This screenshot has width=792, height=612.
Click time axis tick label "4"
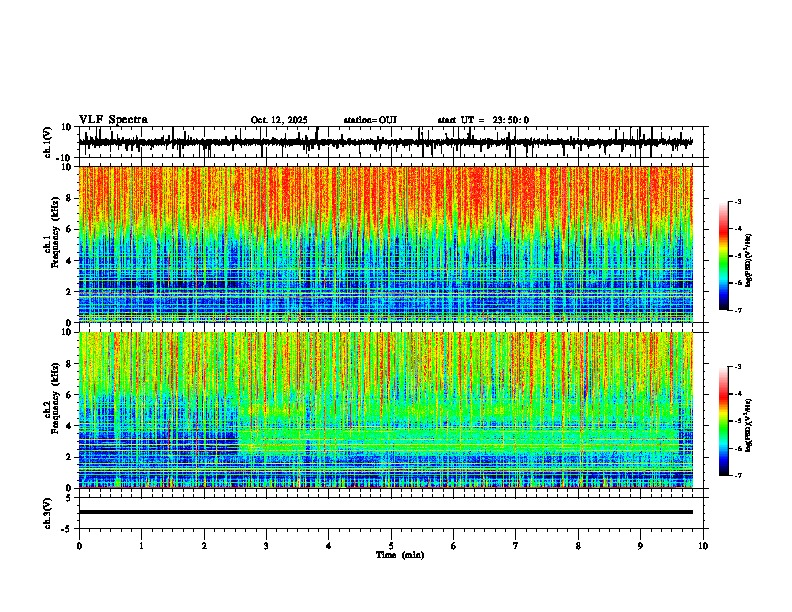[x=329, y=546]
